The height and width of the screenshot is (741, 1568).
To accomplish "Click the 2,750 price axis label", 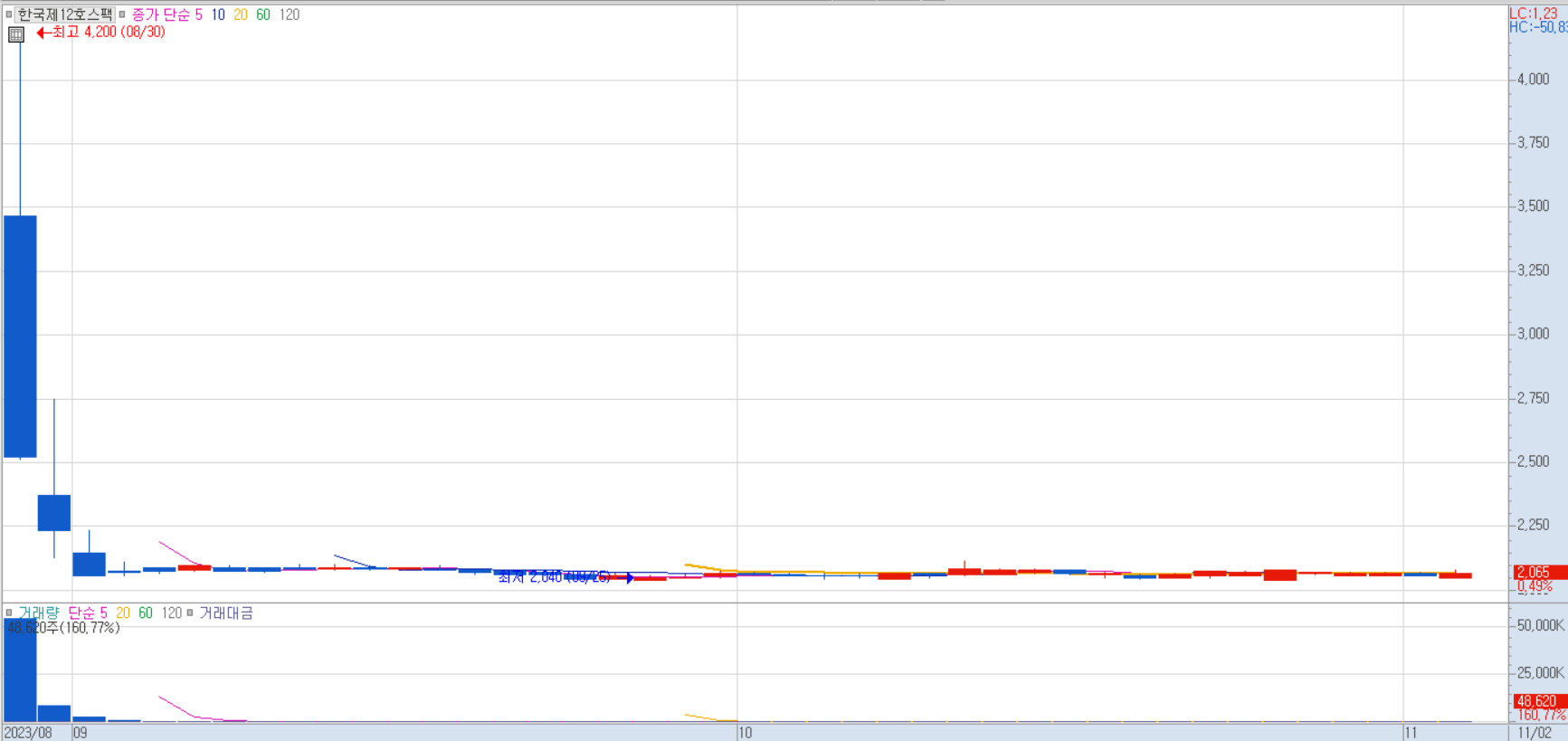I will (1533, 398).
